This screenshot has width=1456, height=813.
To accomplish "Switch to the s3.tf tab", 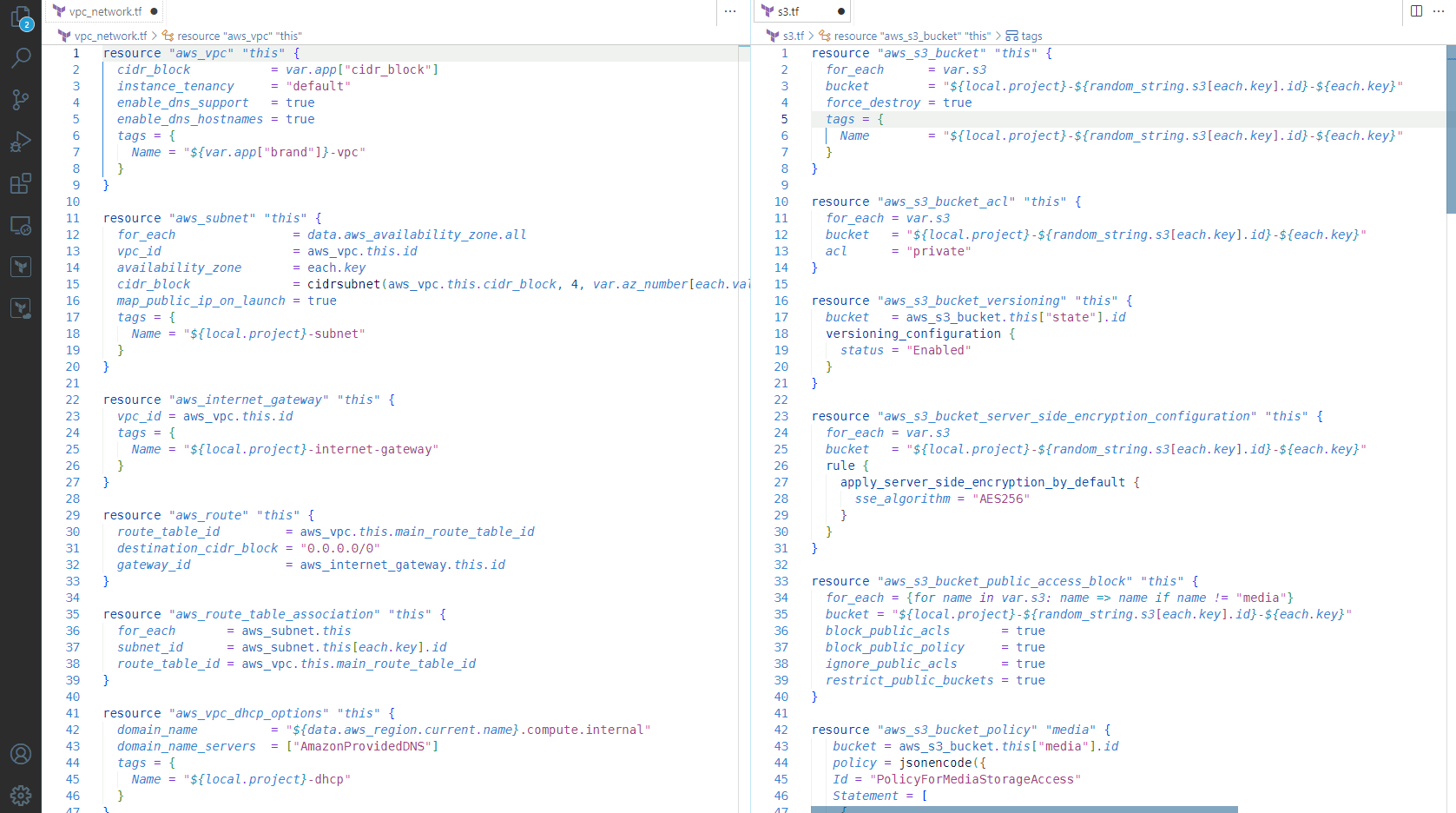I will (788, 11).
